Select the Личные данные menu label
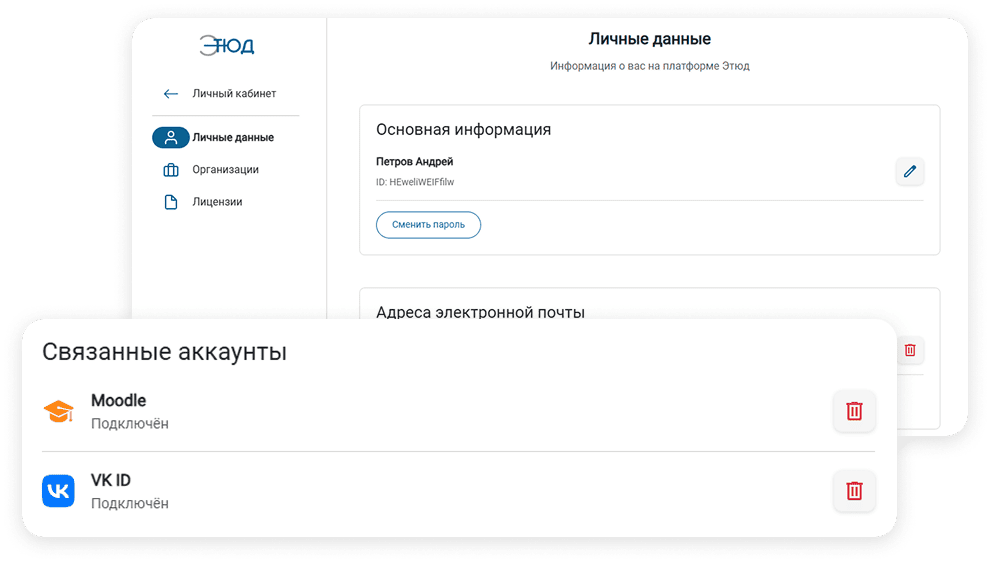Screen dimensions: 990x563 coord(233,138)
